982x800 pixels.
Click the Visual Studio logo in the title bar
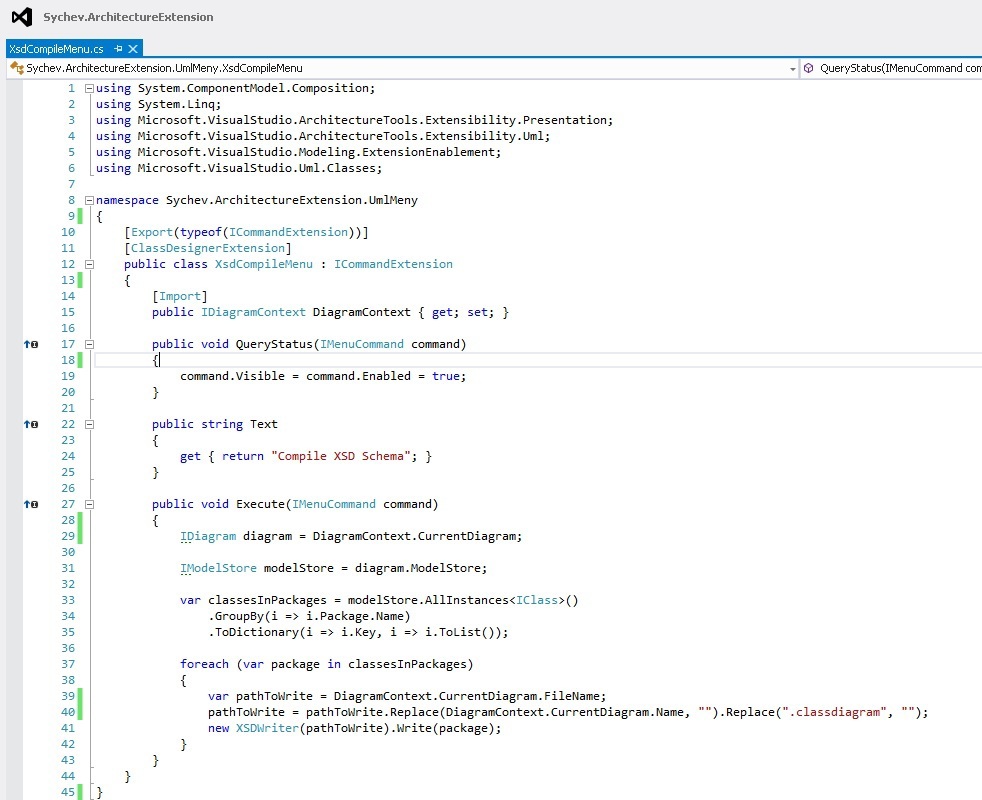[20, 16]
